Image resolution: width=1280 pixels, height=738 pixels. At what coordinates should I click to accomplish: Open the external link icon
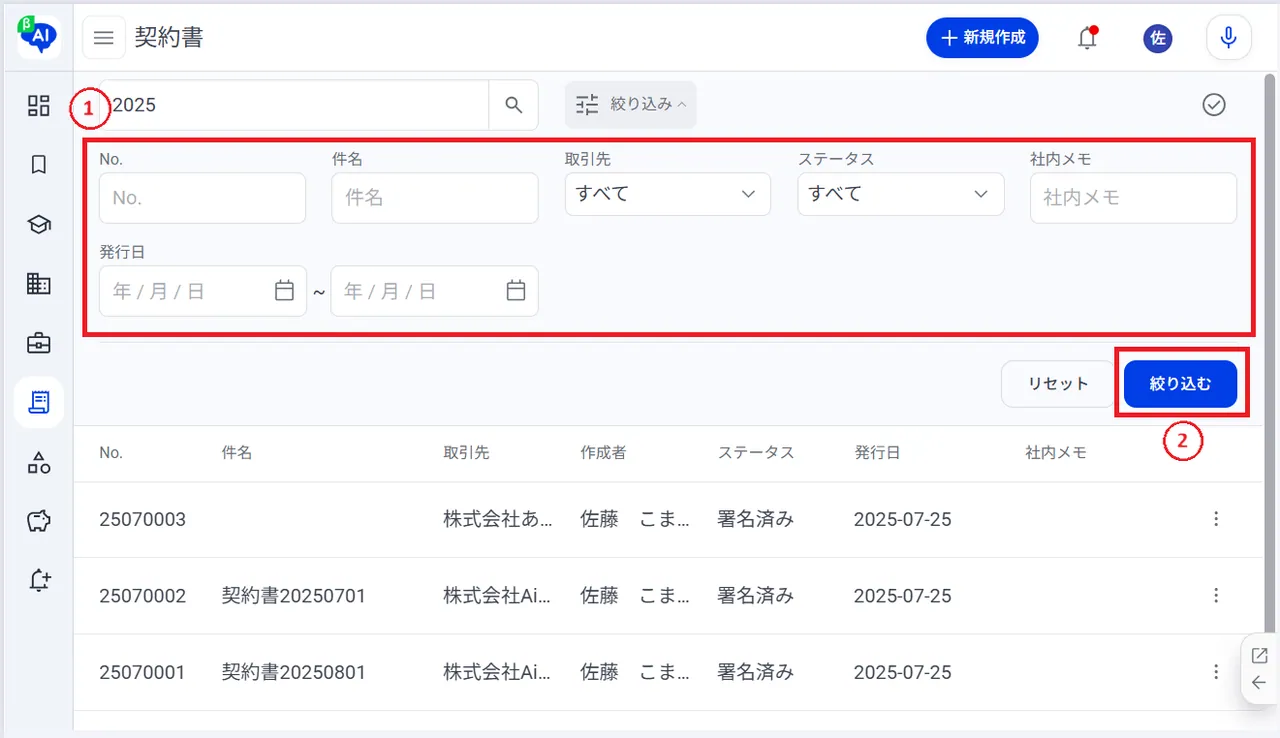click(1259, 656)
